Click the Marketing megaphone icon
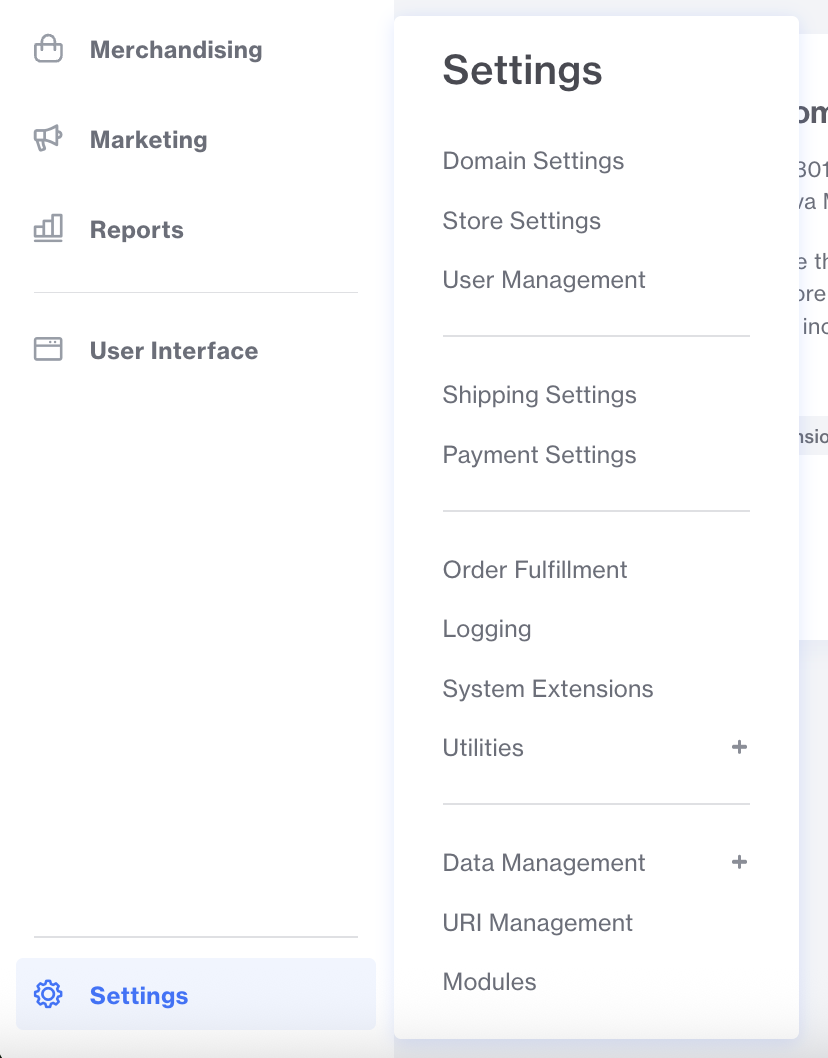828x1058 pixels. pos(49,138)
